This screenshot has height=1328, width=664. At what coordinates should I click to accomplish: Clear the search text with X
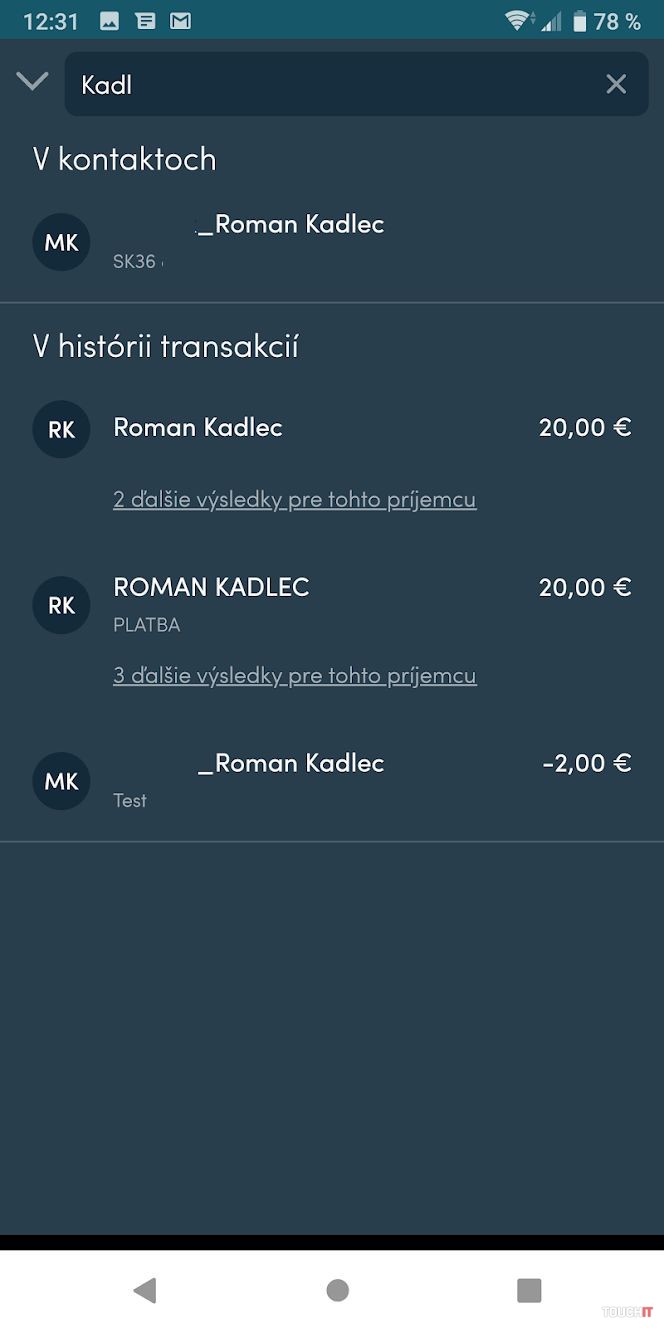(x=616, y=85)
